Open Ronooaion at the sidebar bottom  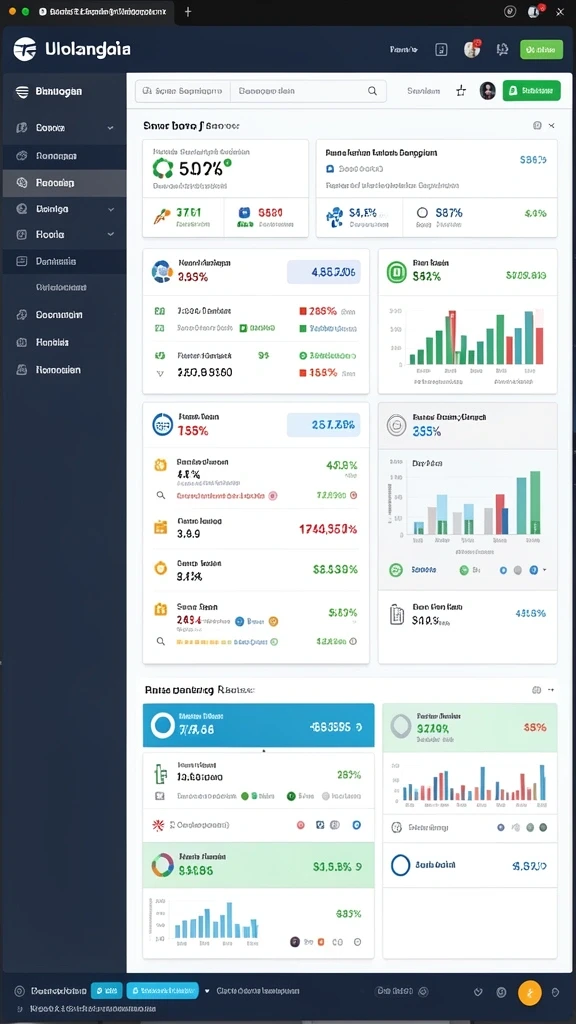click(63, 370)
